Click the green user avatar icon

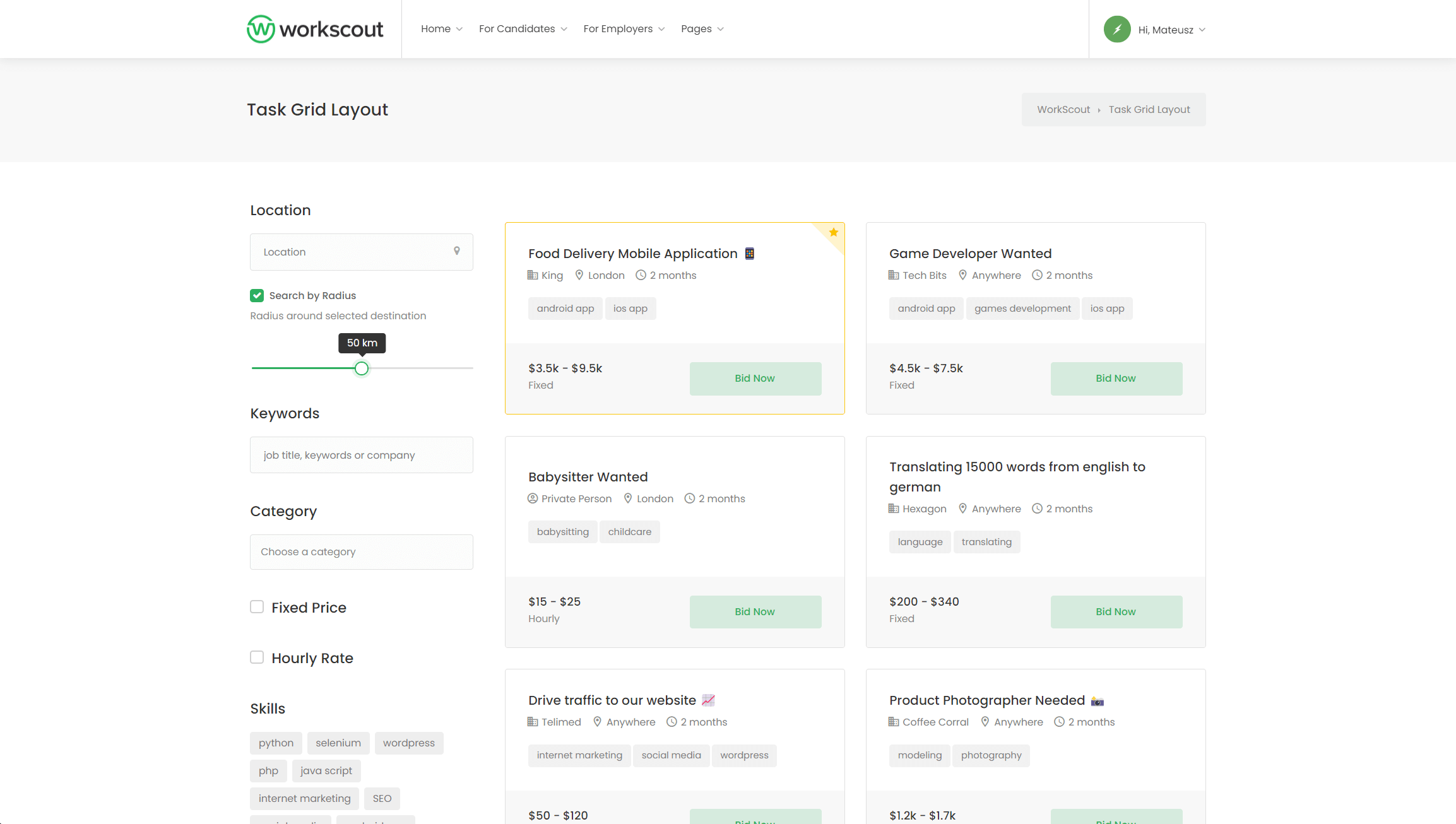click(1116, 30)
